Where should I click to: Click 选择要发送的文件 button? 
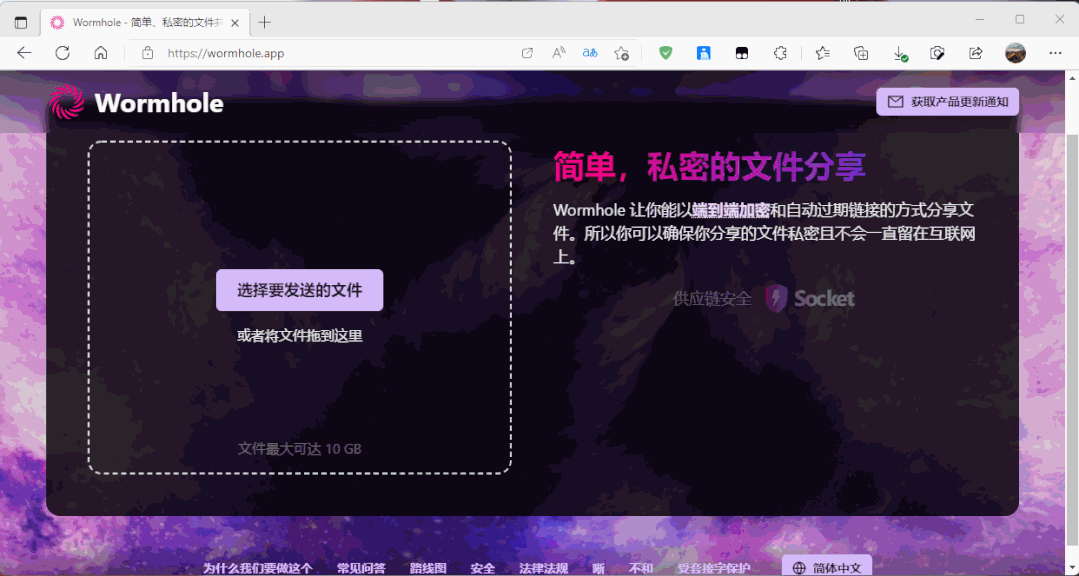[299, 290]
